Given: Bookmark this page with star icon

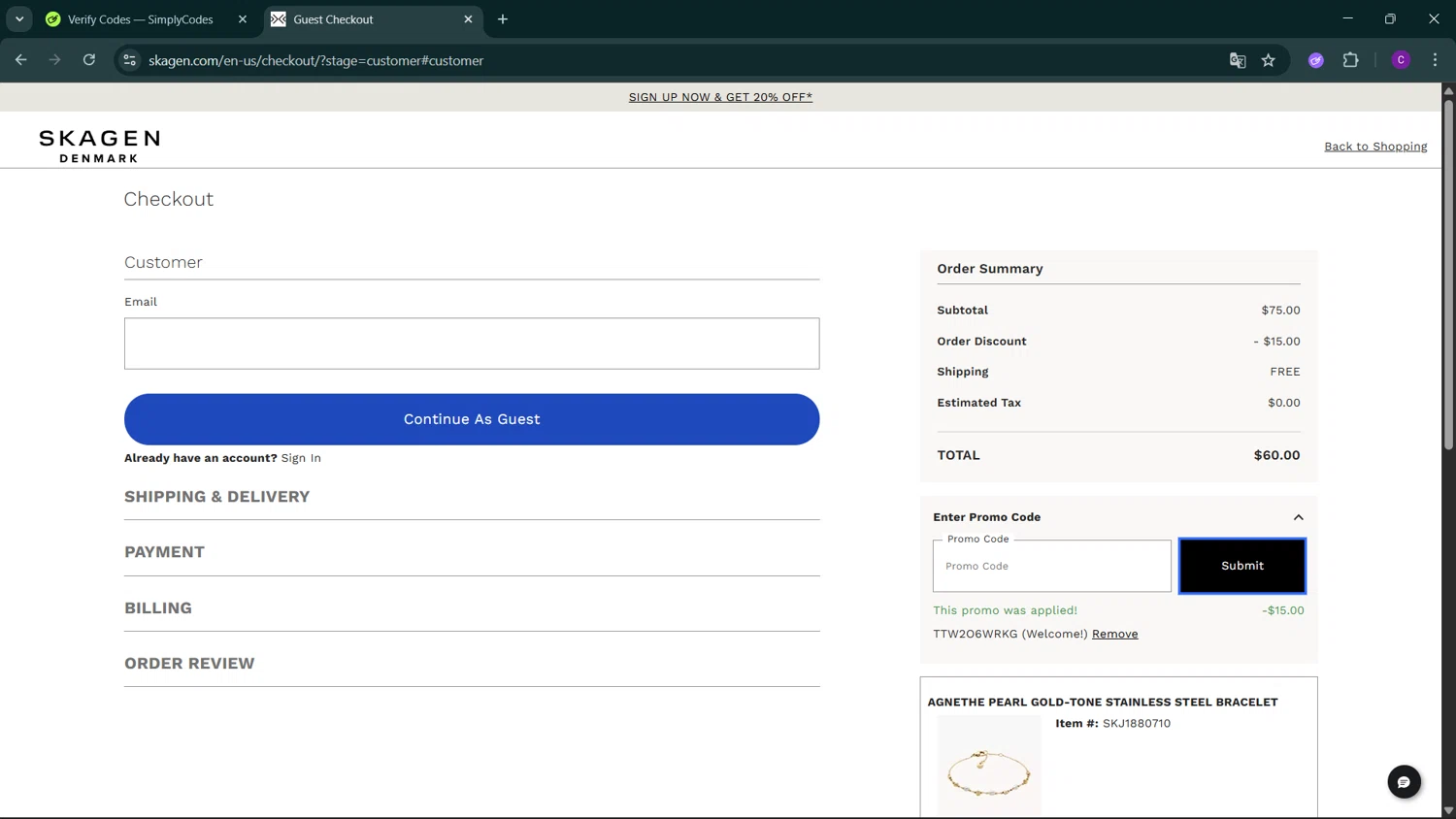Looking at the screenshot, I should (x=1269, y=60).
